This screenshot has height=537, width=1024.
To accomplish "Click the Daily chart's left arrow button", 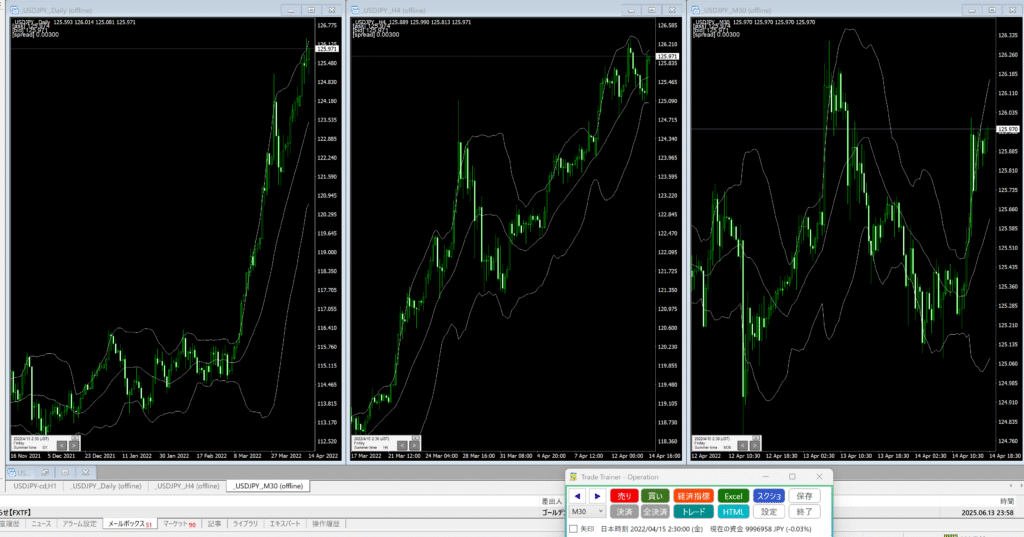I will pyautogui.click(x=61, y=446).
